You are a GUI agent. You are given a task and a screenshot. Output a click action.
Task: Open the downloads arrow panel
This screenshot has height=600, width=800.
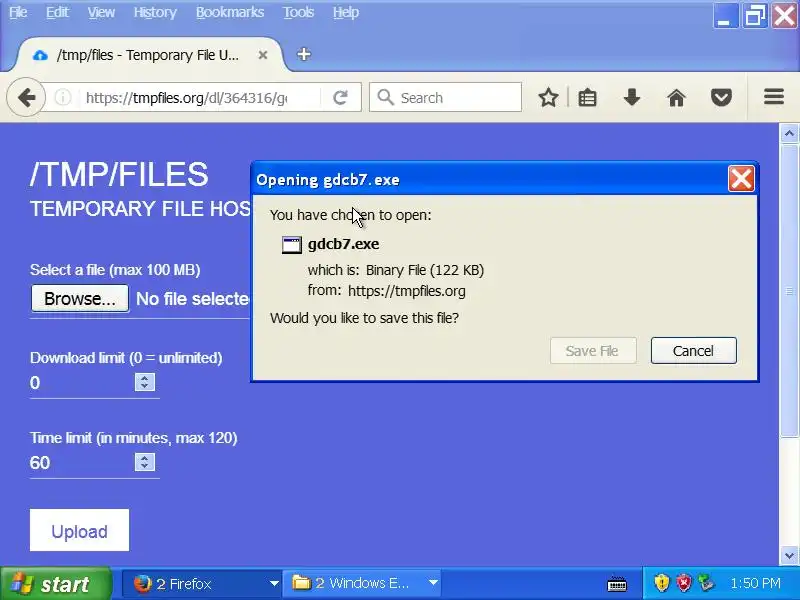pos(632,97)
